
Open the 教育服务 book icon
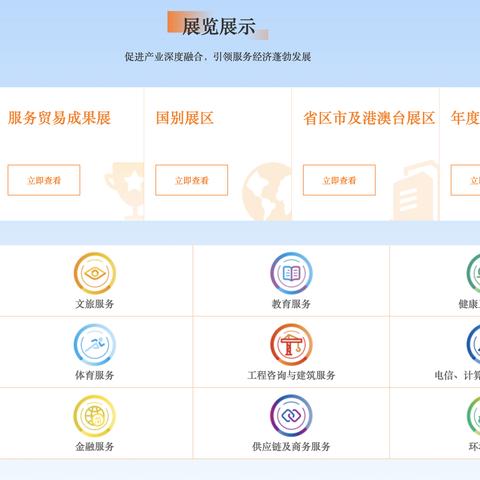[x=291, y=273]
